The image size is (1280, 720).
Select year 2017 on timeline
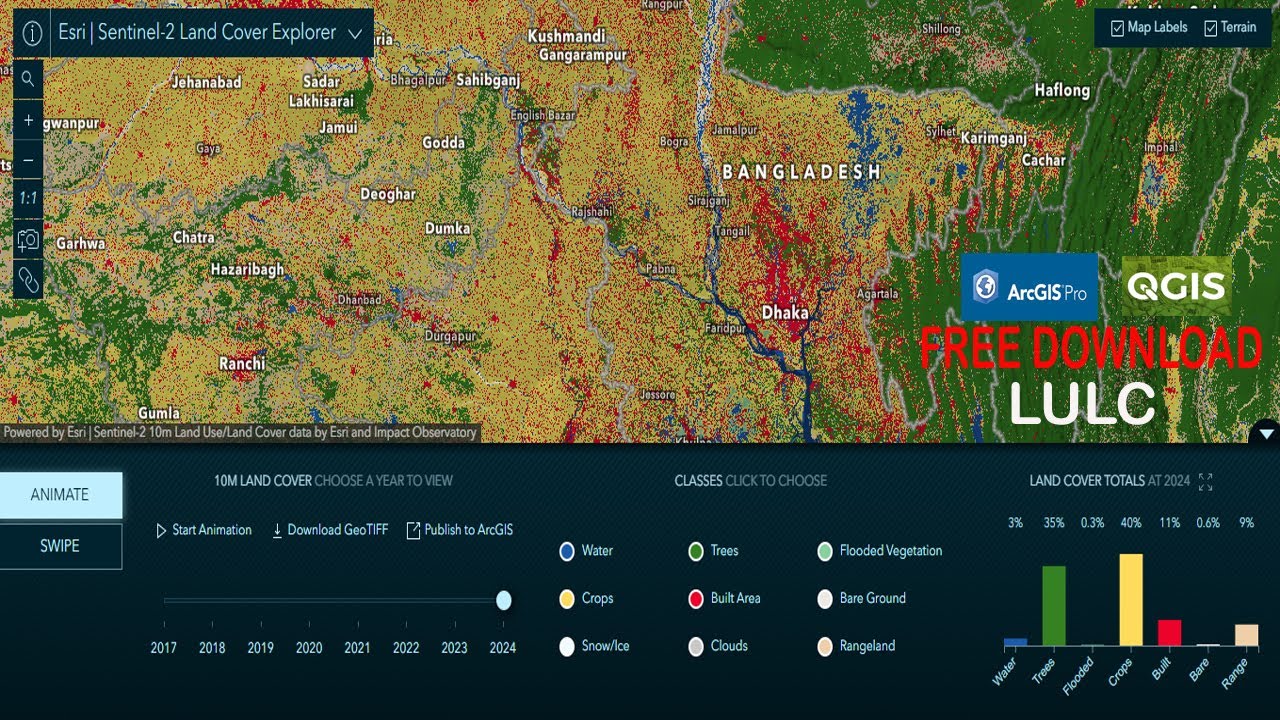[164, 648]
